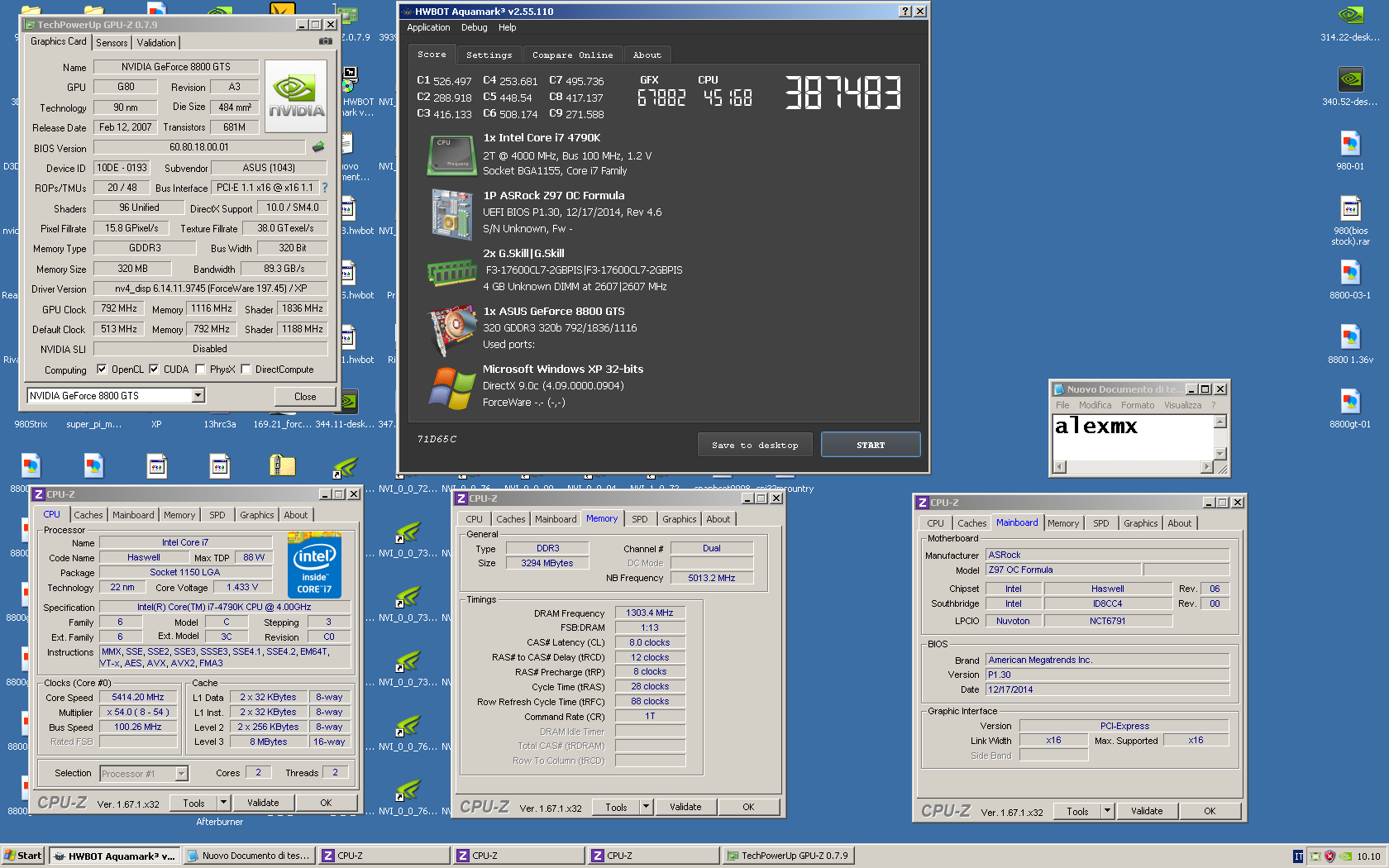Click the START button in Aquamark
1389x868 pixels.
click(x=871, y=445)
